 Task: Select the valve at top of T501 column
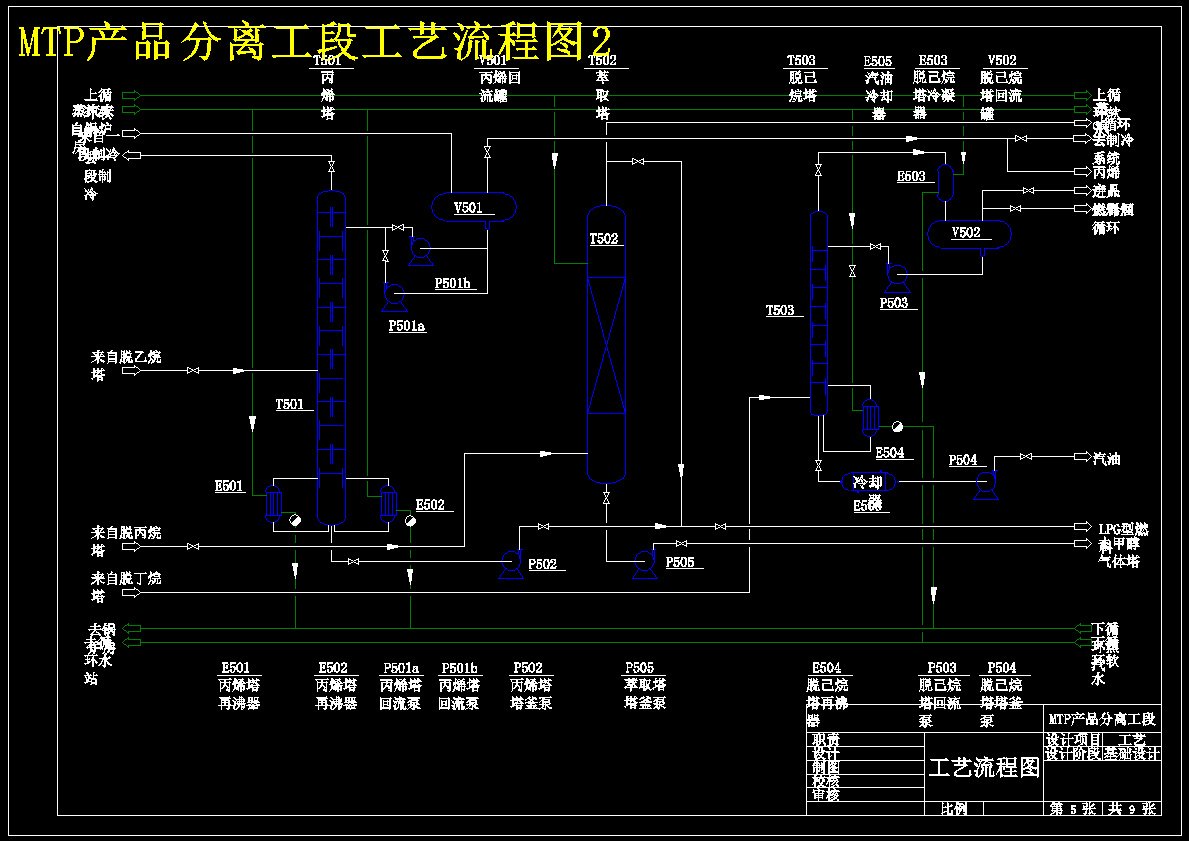331,167
